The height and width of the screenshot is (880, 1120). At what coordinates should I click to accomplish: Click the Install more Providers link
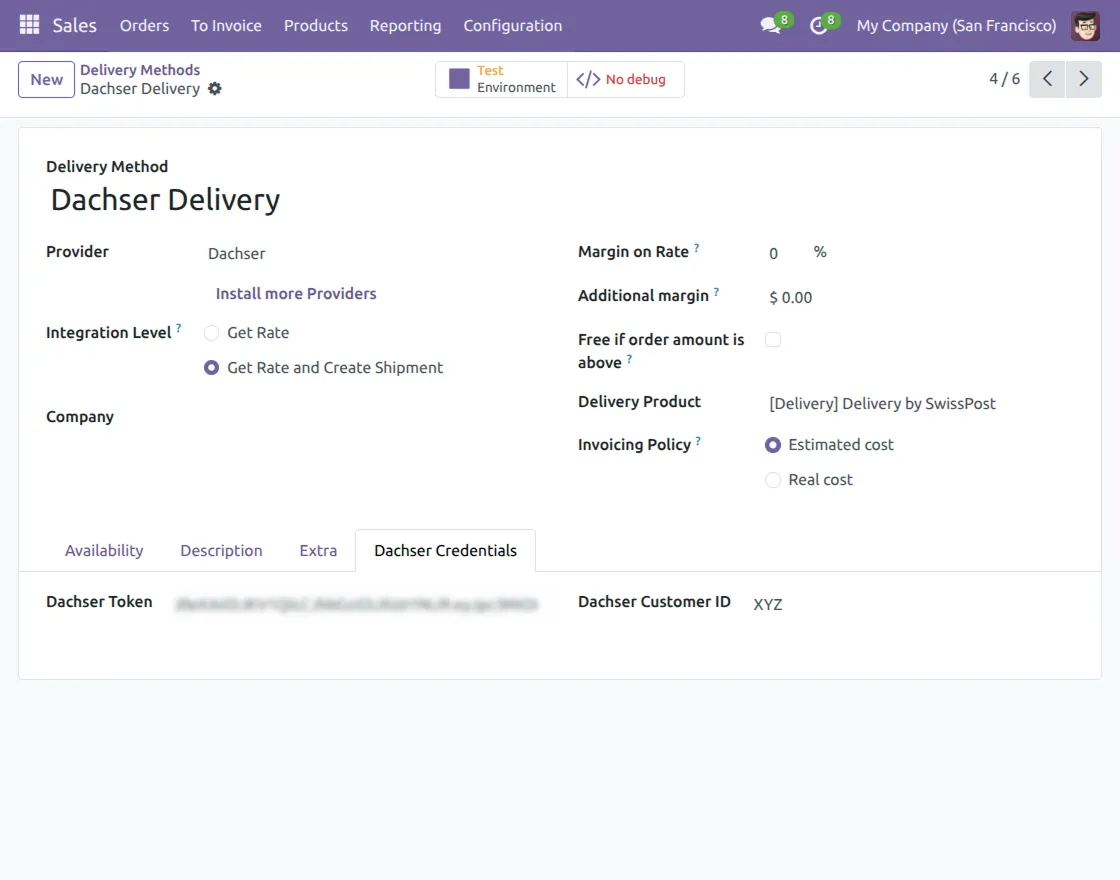(x=296, y=294)
